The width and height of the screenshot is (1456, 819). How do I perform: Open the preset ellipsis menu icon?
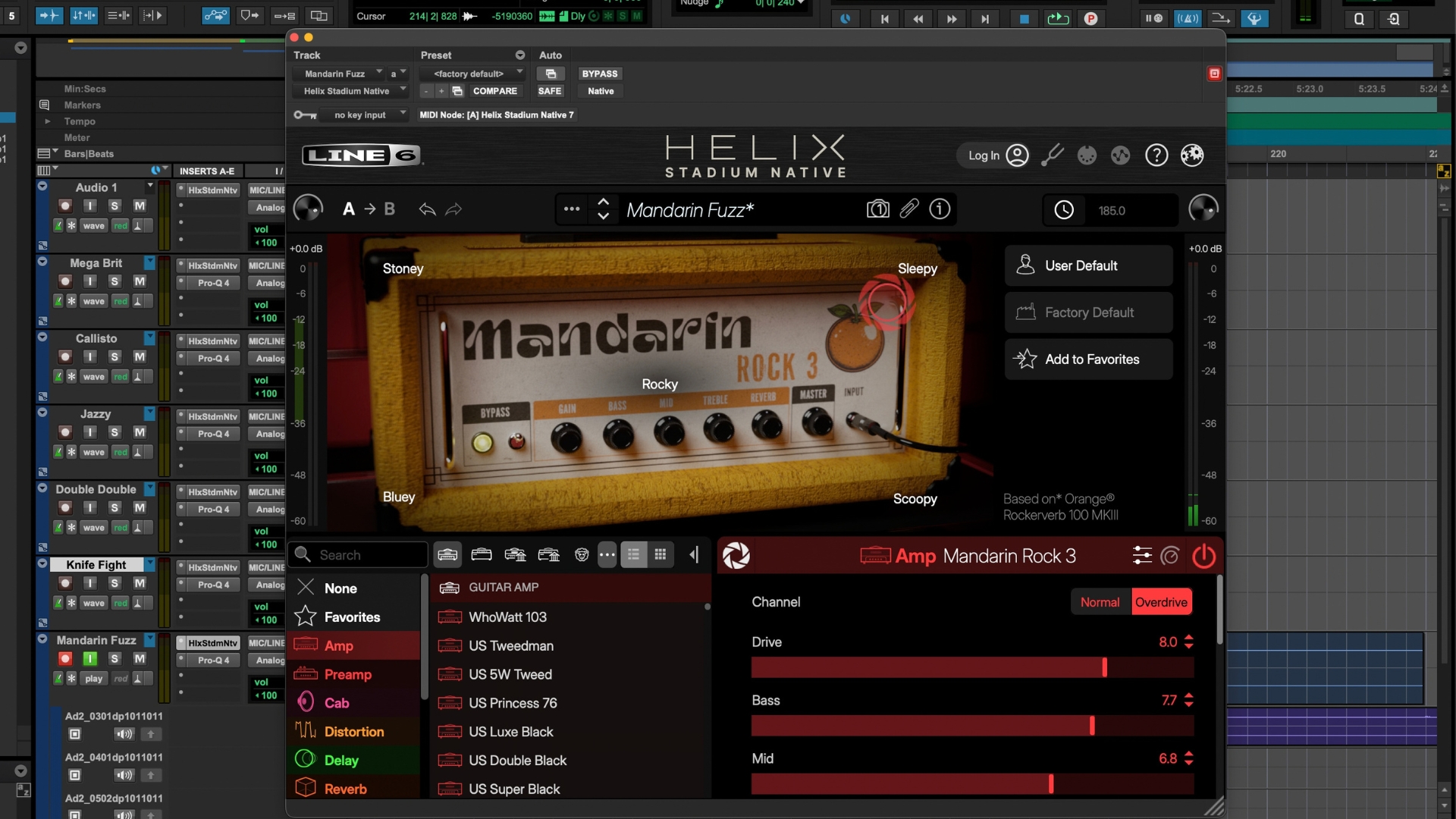pos(572,209)
